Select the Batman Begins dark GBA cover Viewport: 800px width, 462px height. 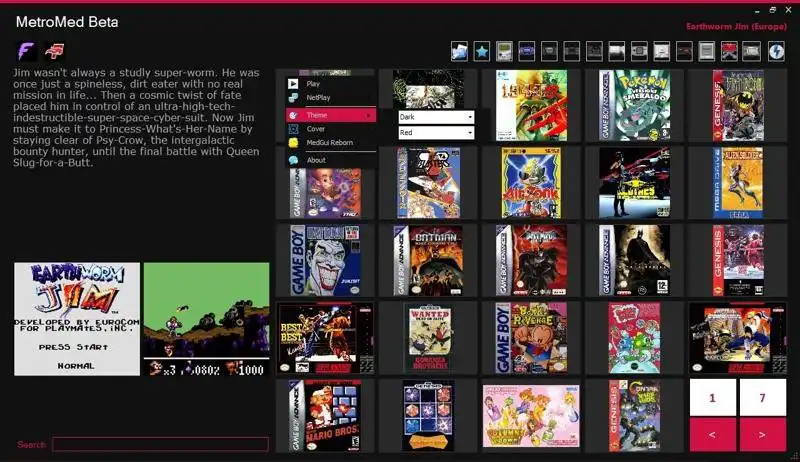[x=634, y=261]
